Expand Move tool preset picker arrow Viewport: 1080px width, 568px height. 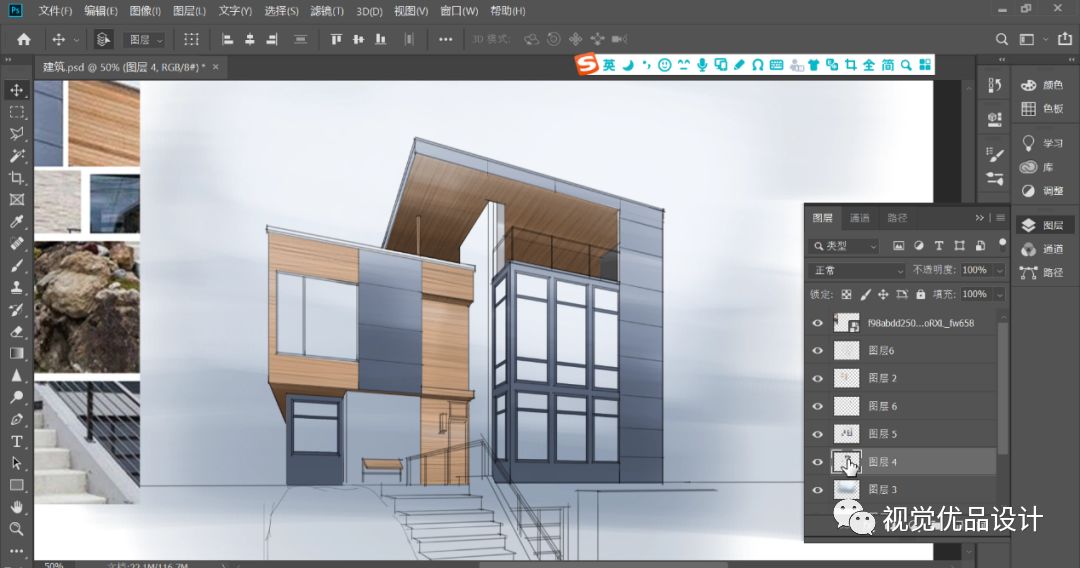point(76,40)
